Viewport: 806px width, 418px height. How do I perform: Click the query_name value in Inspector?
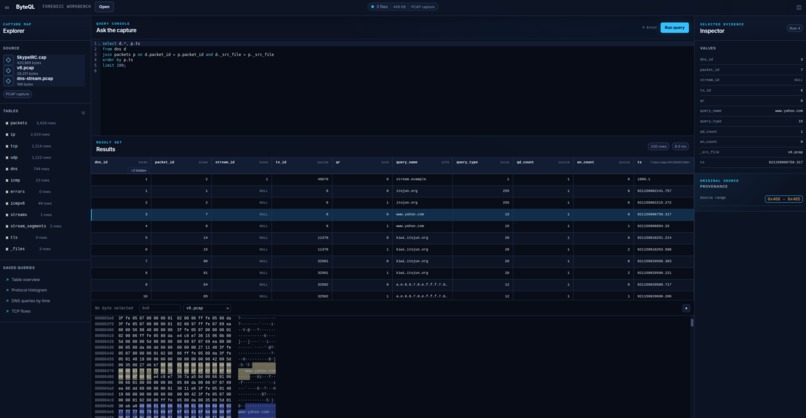789,111
